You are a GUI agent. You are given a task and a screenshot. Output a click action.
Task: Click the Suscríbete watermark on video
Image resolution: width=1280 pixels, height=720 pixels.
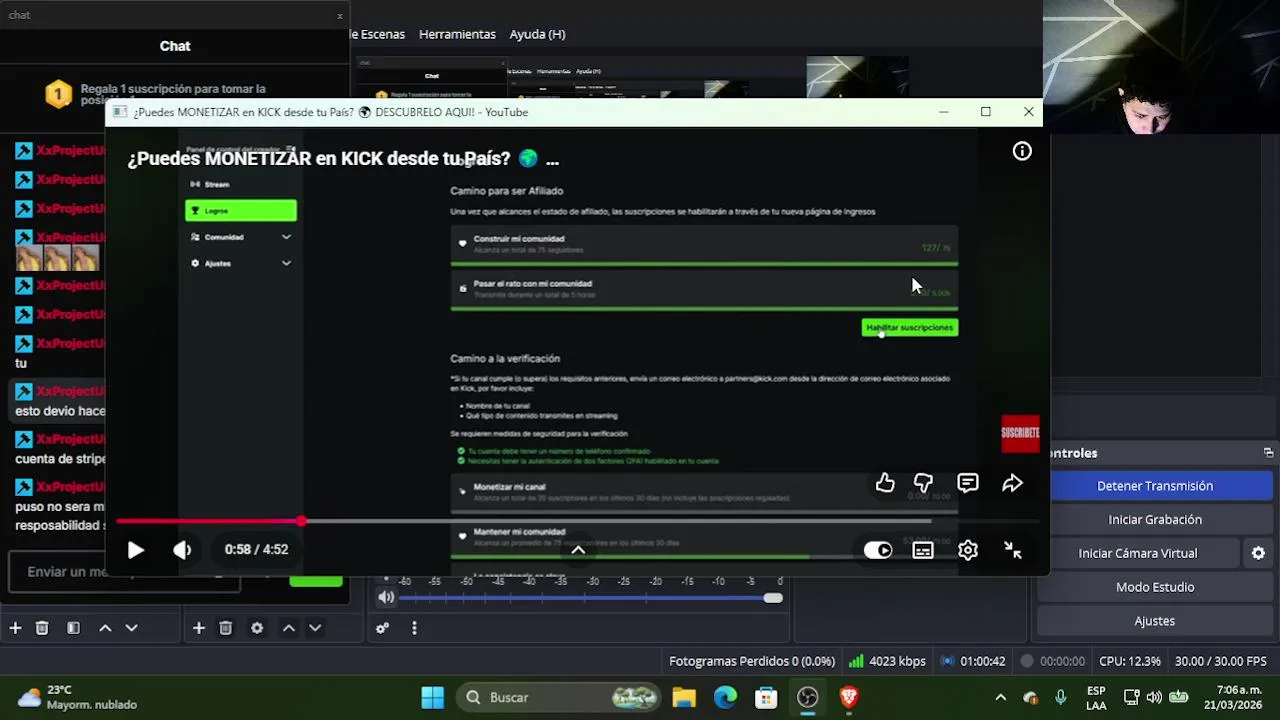click(x=1021, y=434)
